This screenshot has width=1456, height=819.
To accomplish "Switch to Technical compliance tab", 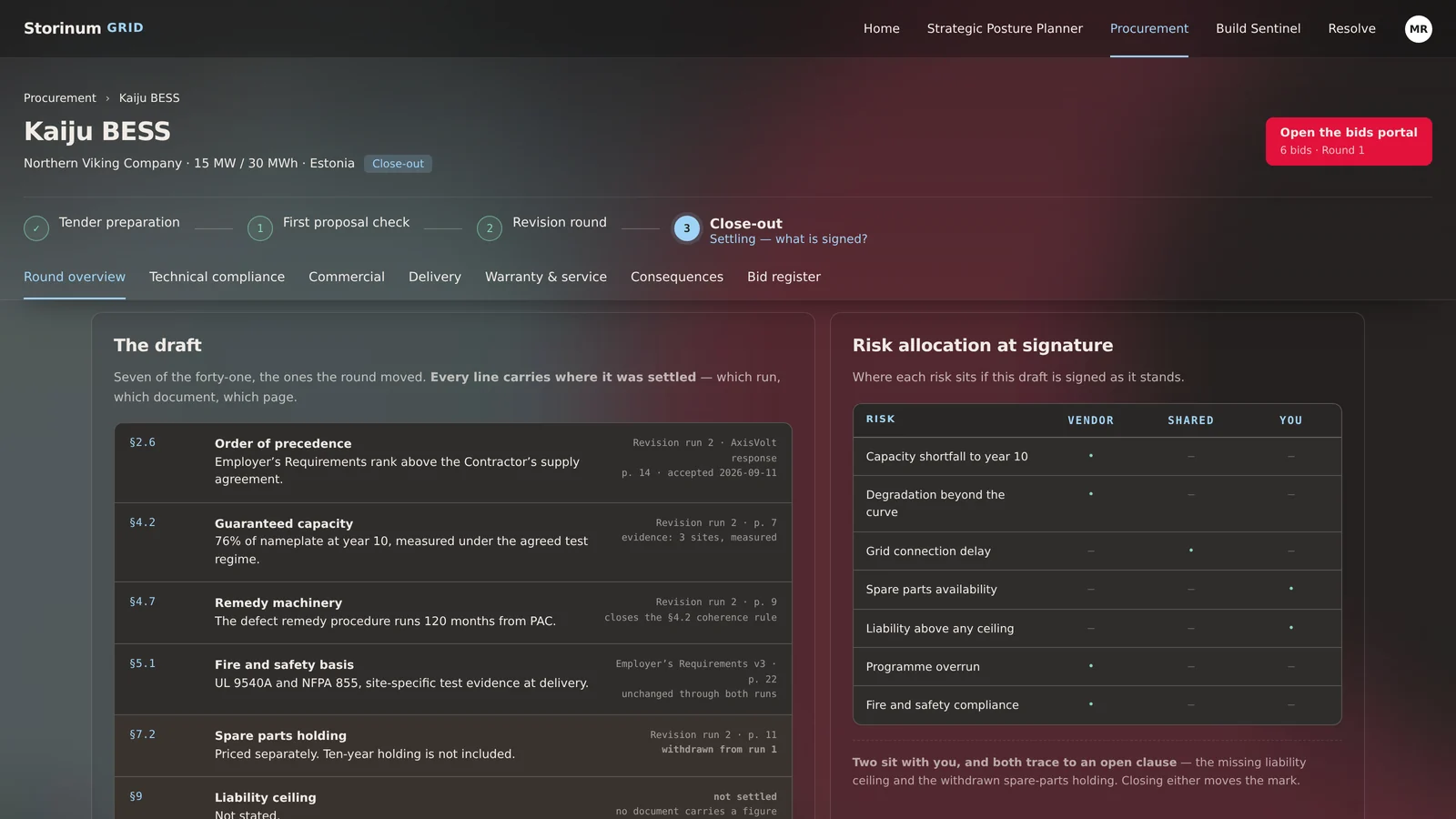I will pyautogui.click(x=217, y=277).
